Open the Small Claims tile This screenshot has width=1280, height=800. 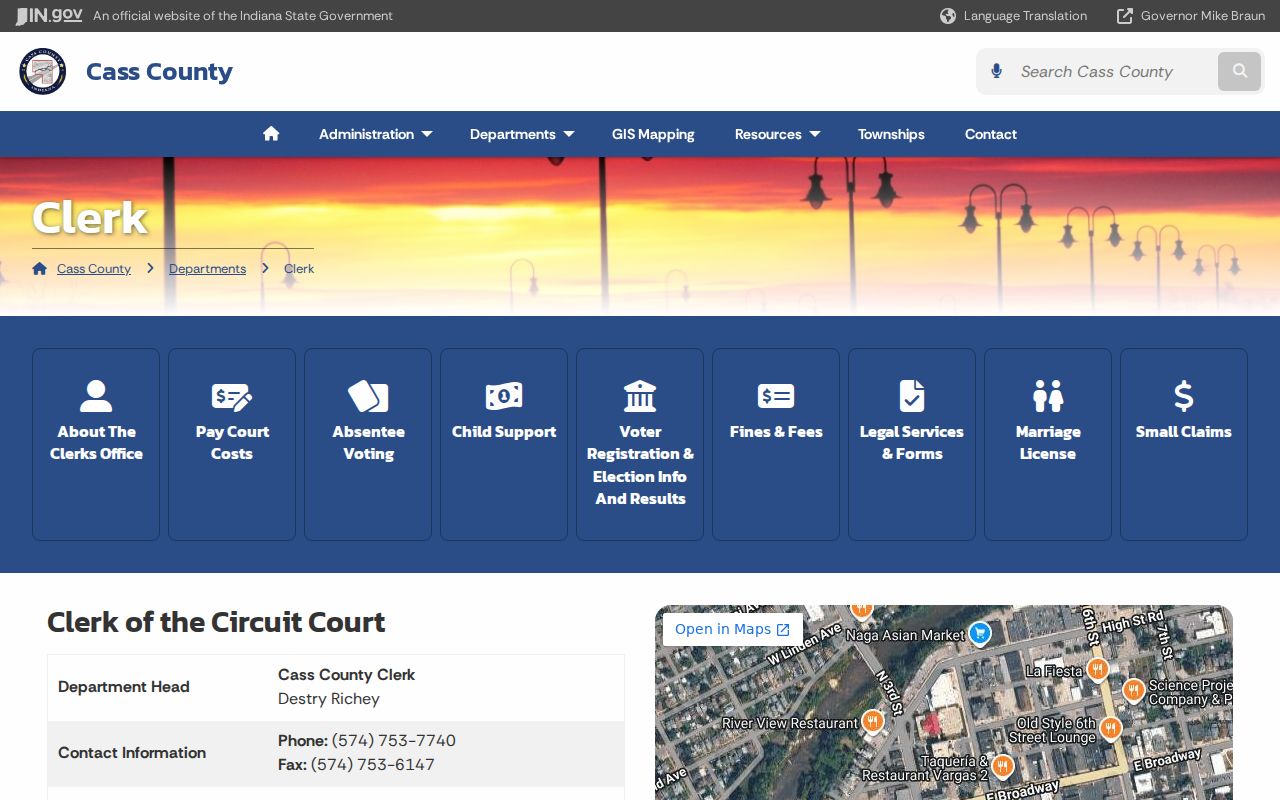pos(1184,444)
